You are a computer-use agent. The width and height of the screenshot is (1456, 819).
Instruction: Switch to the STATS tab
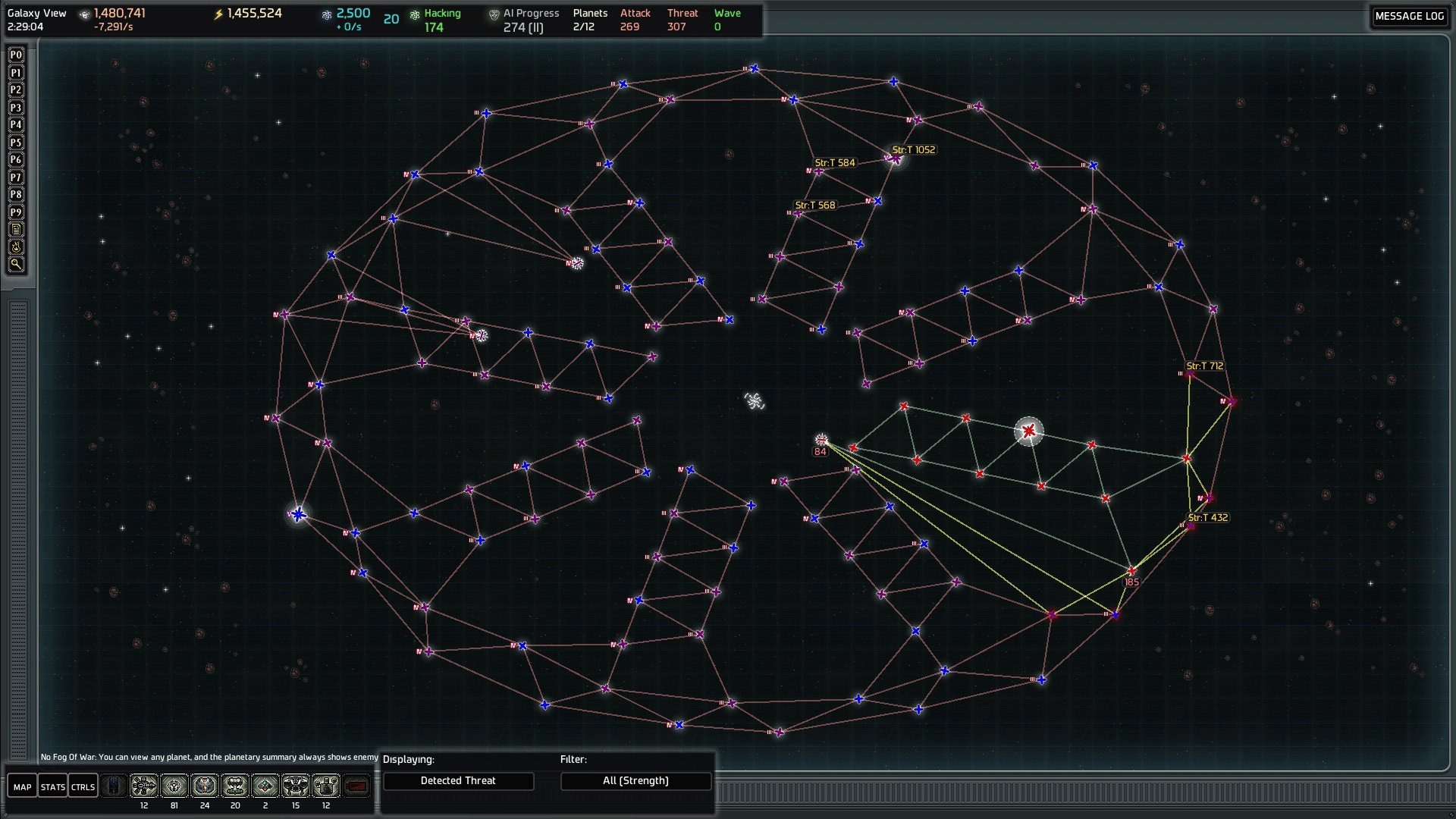53,787
